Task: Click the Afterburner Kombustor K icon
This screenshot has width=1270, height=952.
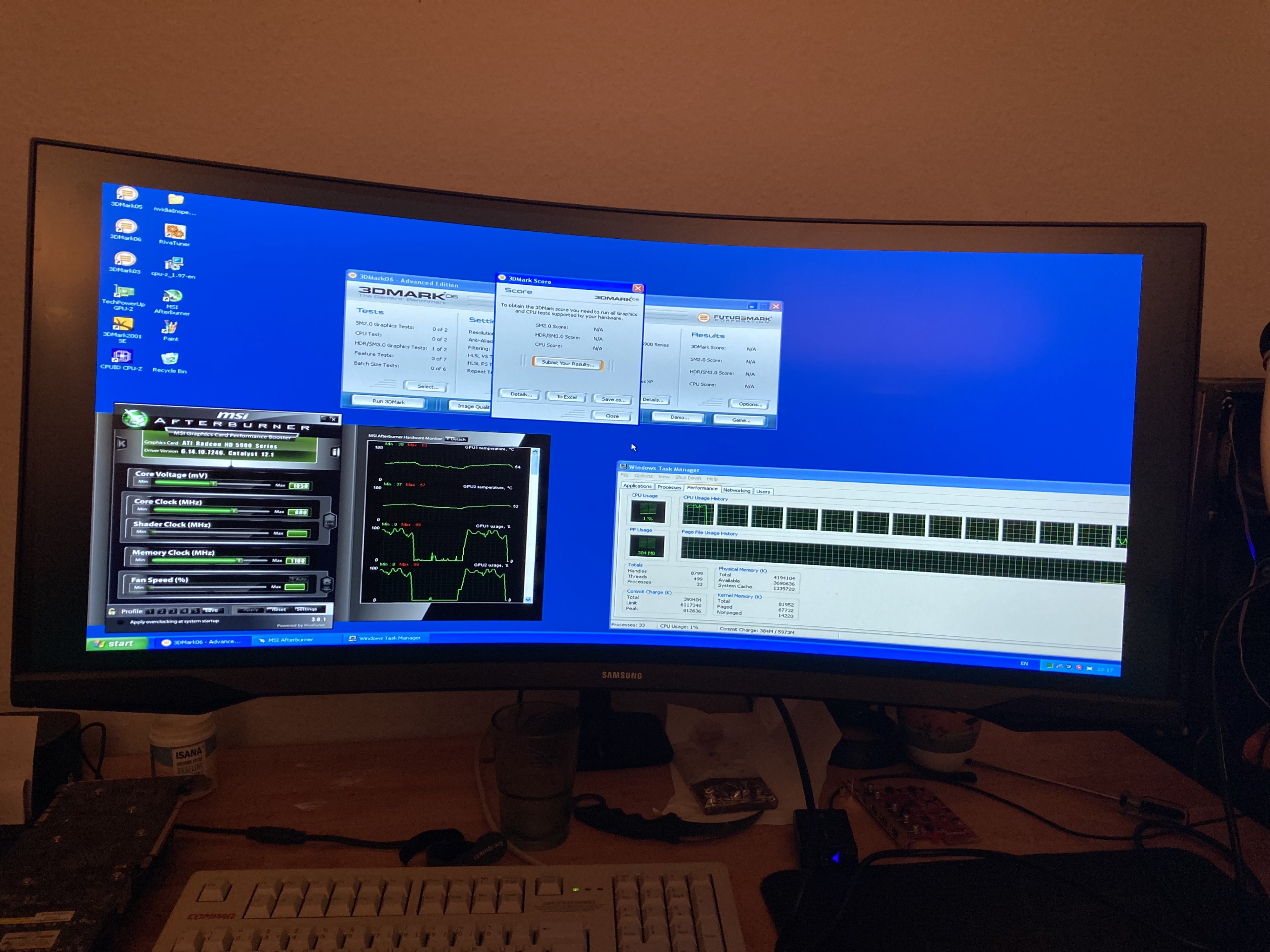Action: pos(122,444)
